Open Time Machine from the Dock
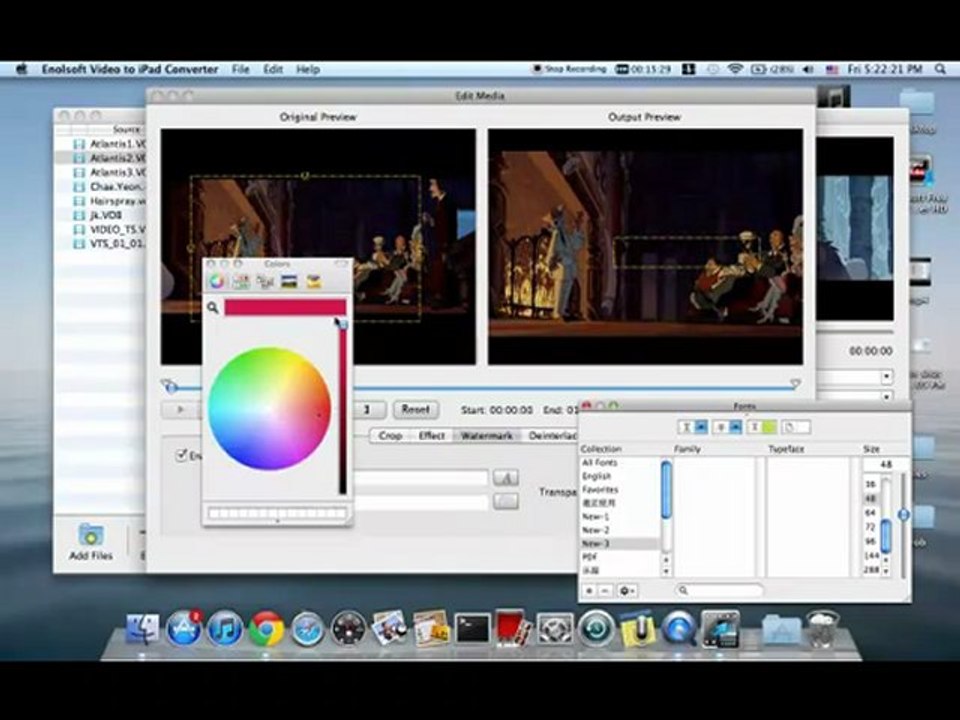960x720 pixels. tap(596, 629)
